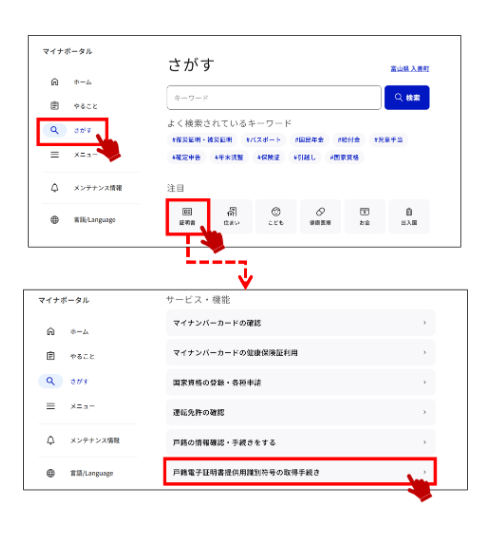Viewport: 501px width, 537px height.
Task: Click the ホーム house icon beside the サービス・機能 list
Action: (50, 331)
